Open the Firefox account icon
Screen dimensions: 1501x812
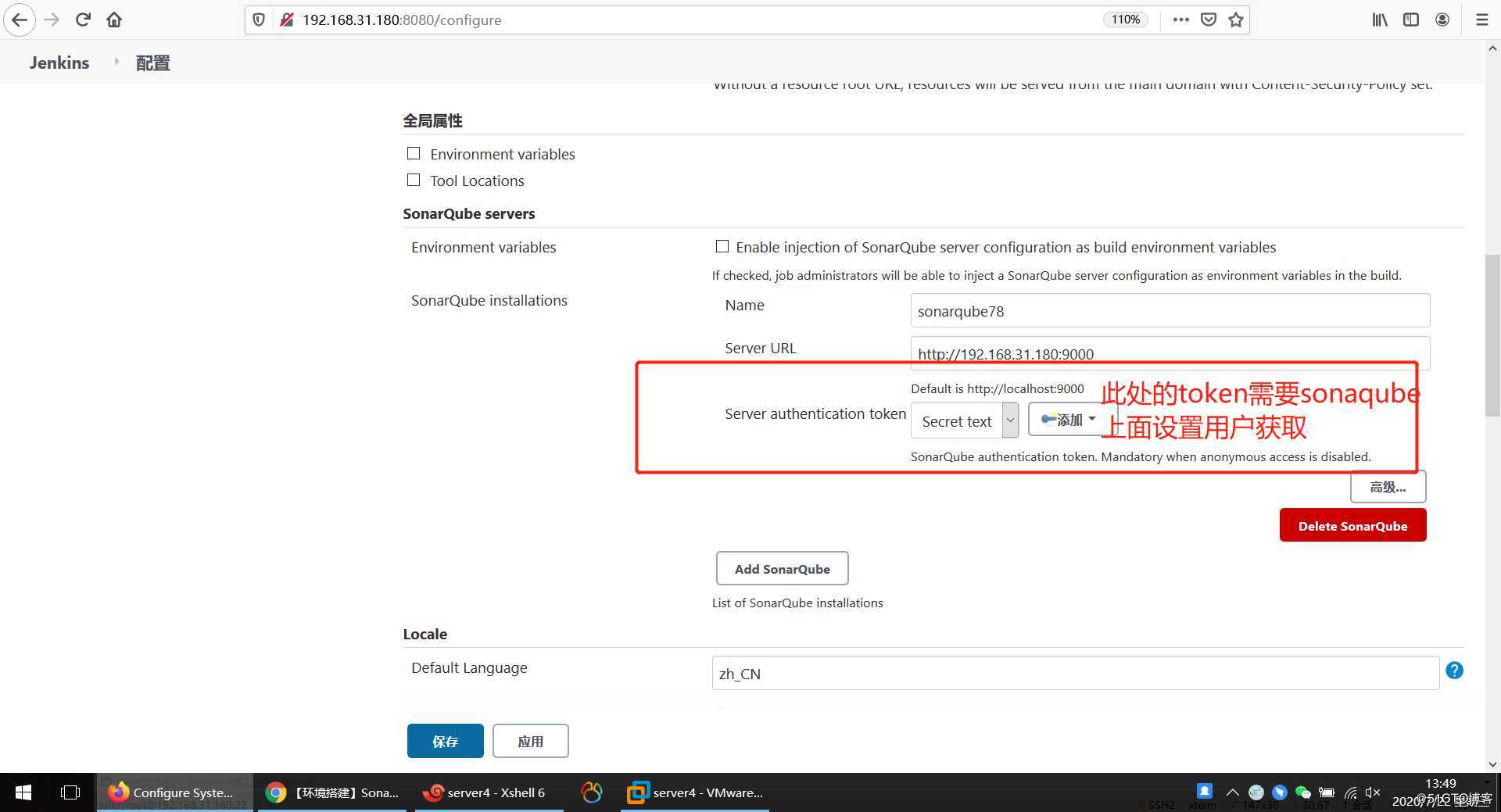coord(1442,20)
